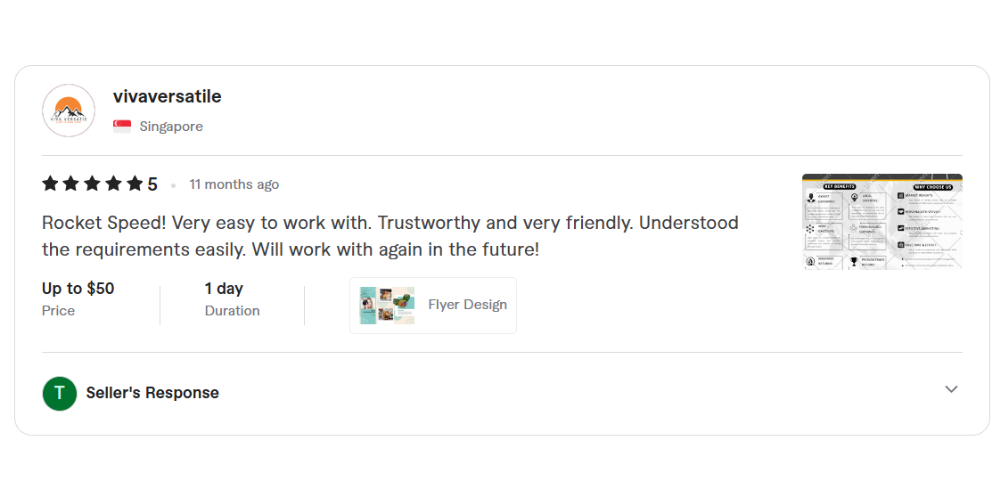Click the second star in the rating
Image resolution: width=1000 pixels, height=500 pixels.
pyautogui.click(x=71, y=184)
